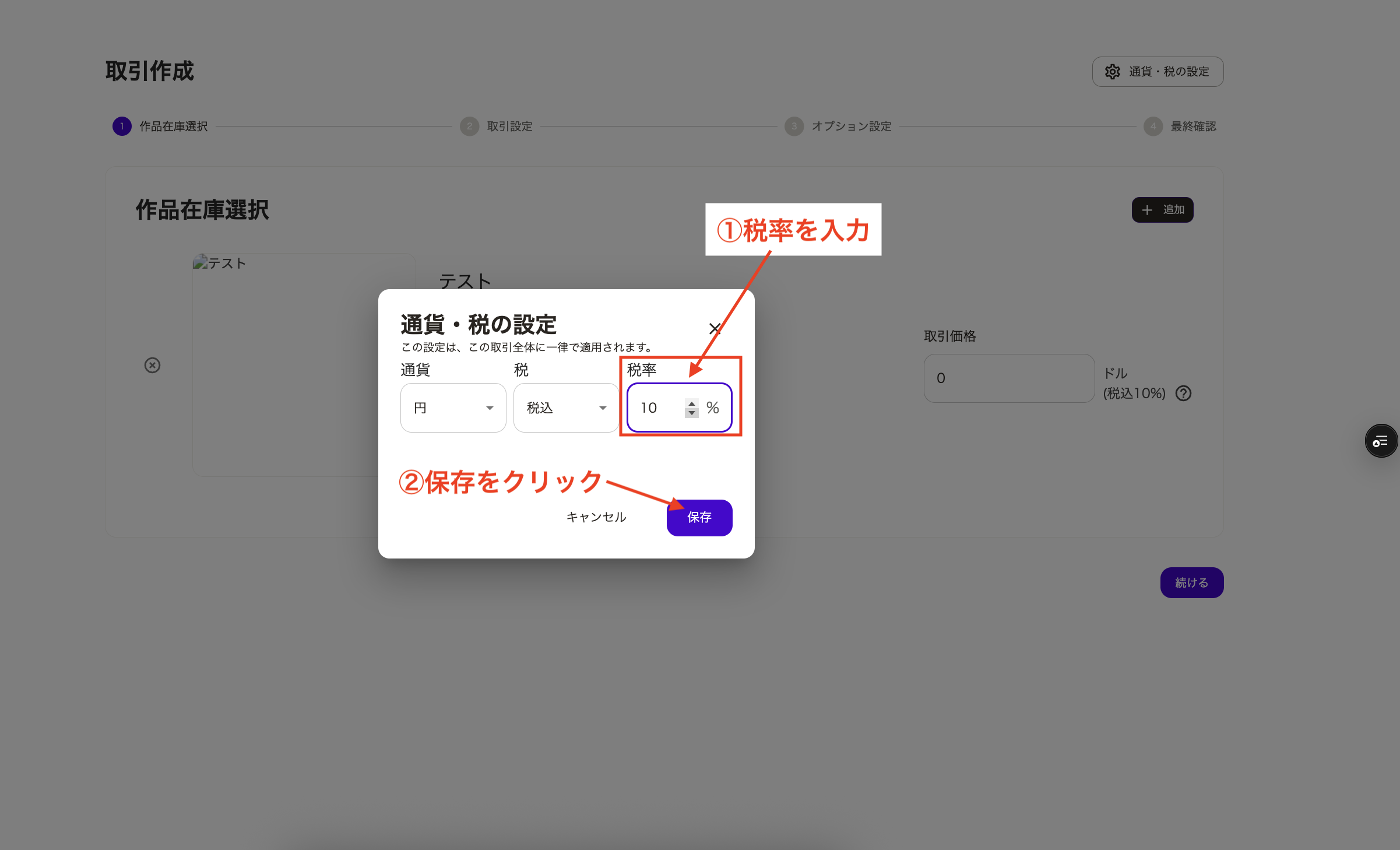Click the キャンセル button
The width and height of the screenshot is (1400, 850).
pos(596,518)
